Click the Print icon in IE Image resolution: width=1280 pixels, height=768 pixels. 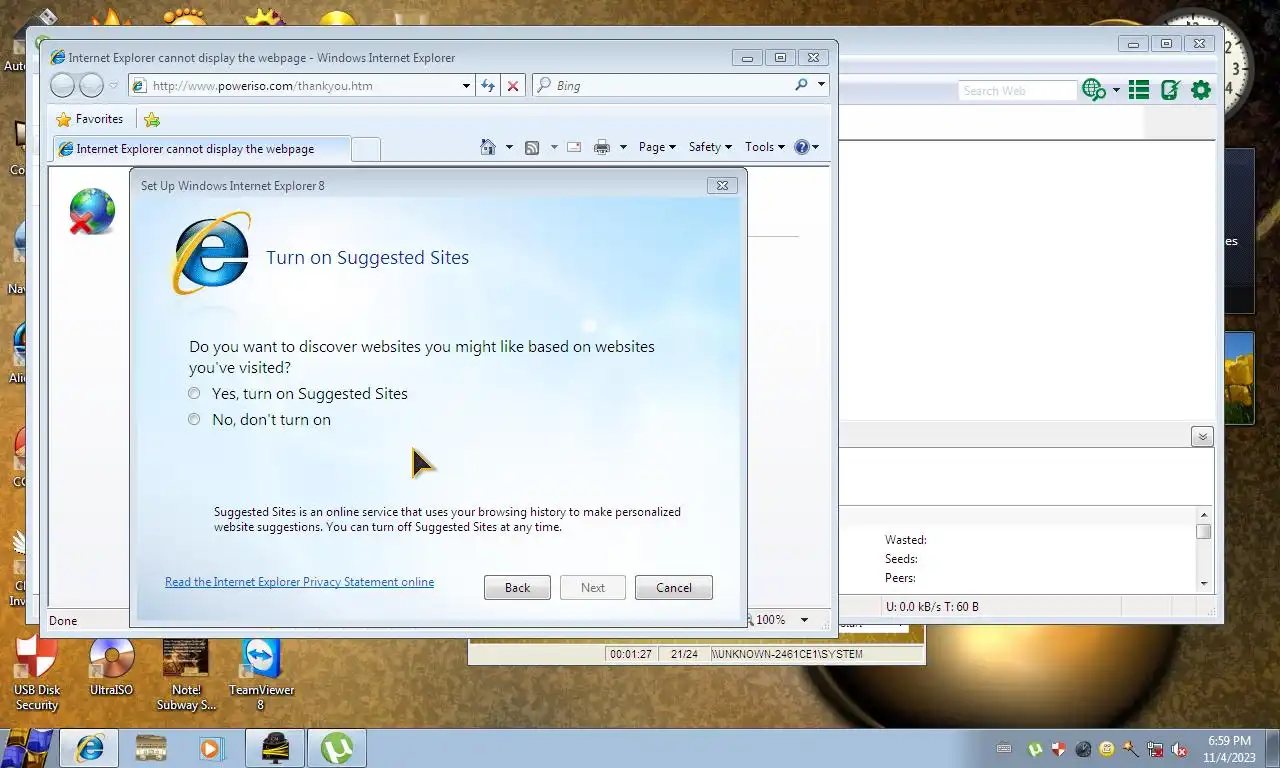601,147
